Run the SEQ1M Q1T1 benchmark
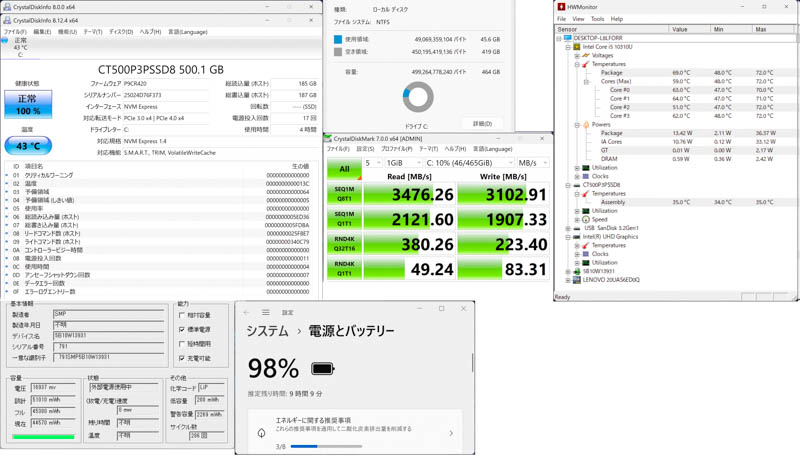This screenshot has width=800, height=459. [344, 219]
